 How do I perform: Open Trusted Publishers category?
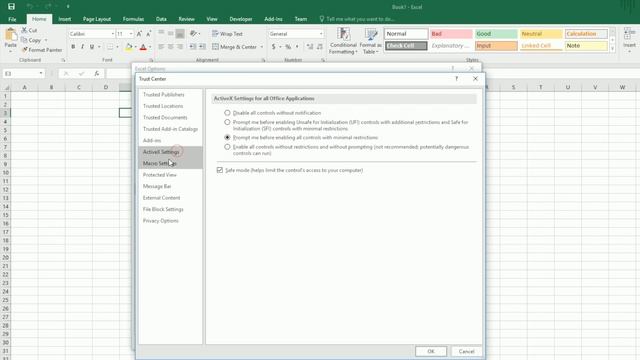(x=170, y=94)
